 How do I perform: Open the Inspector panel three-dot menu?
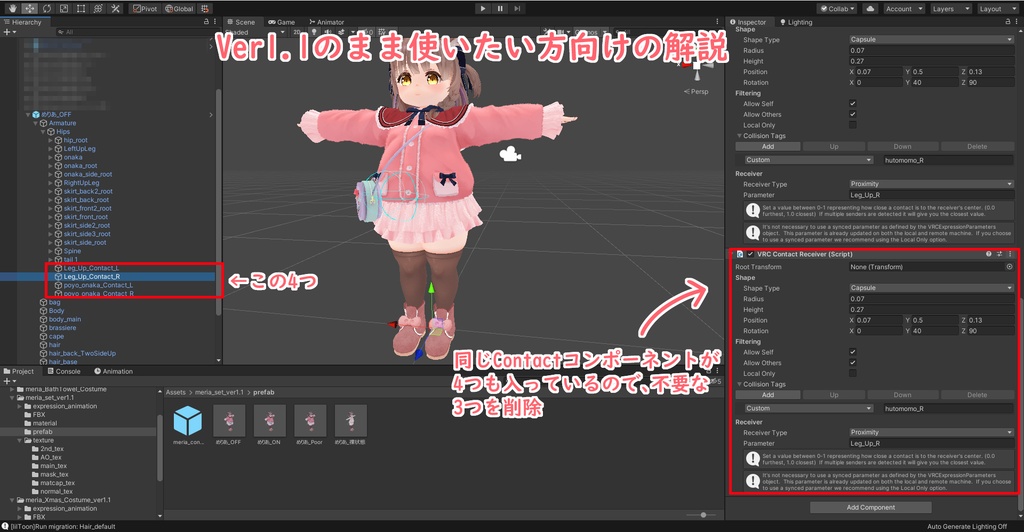(x=1017, y=22)
